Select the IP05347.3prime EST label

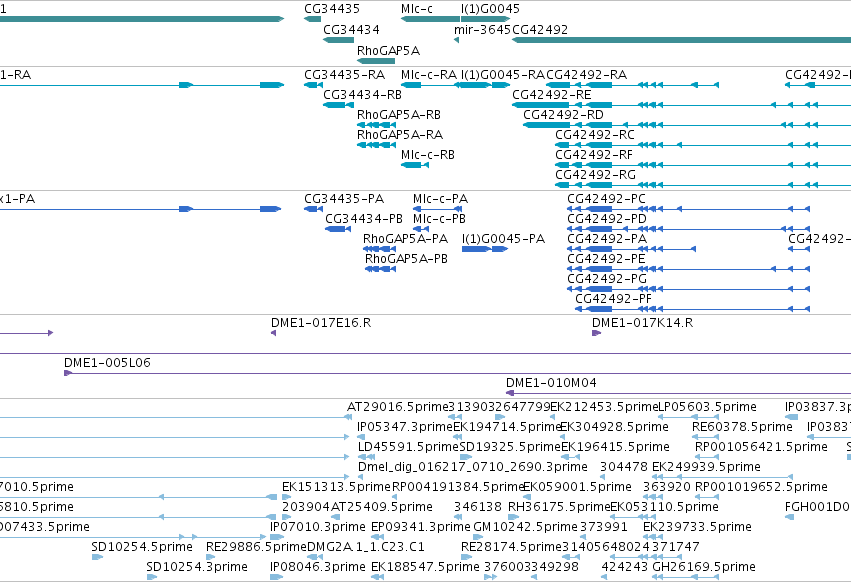click(x=405, y=427)
